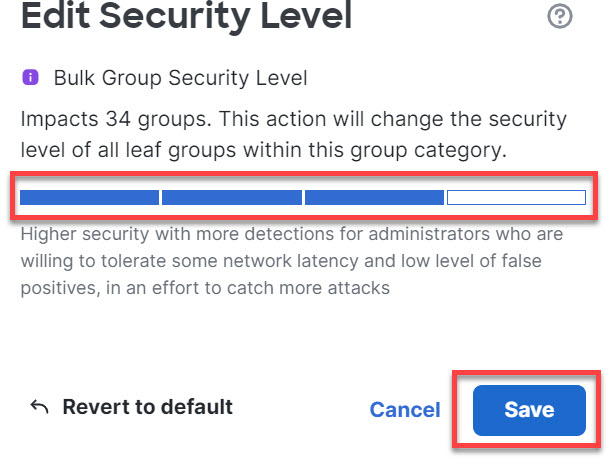Screen dimensions: 608x460
Task: Click the 'positives, in an effort' description line
Action: 205,288
